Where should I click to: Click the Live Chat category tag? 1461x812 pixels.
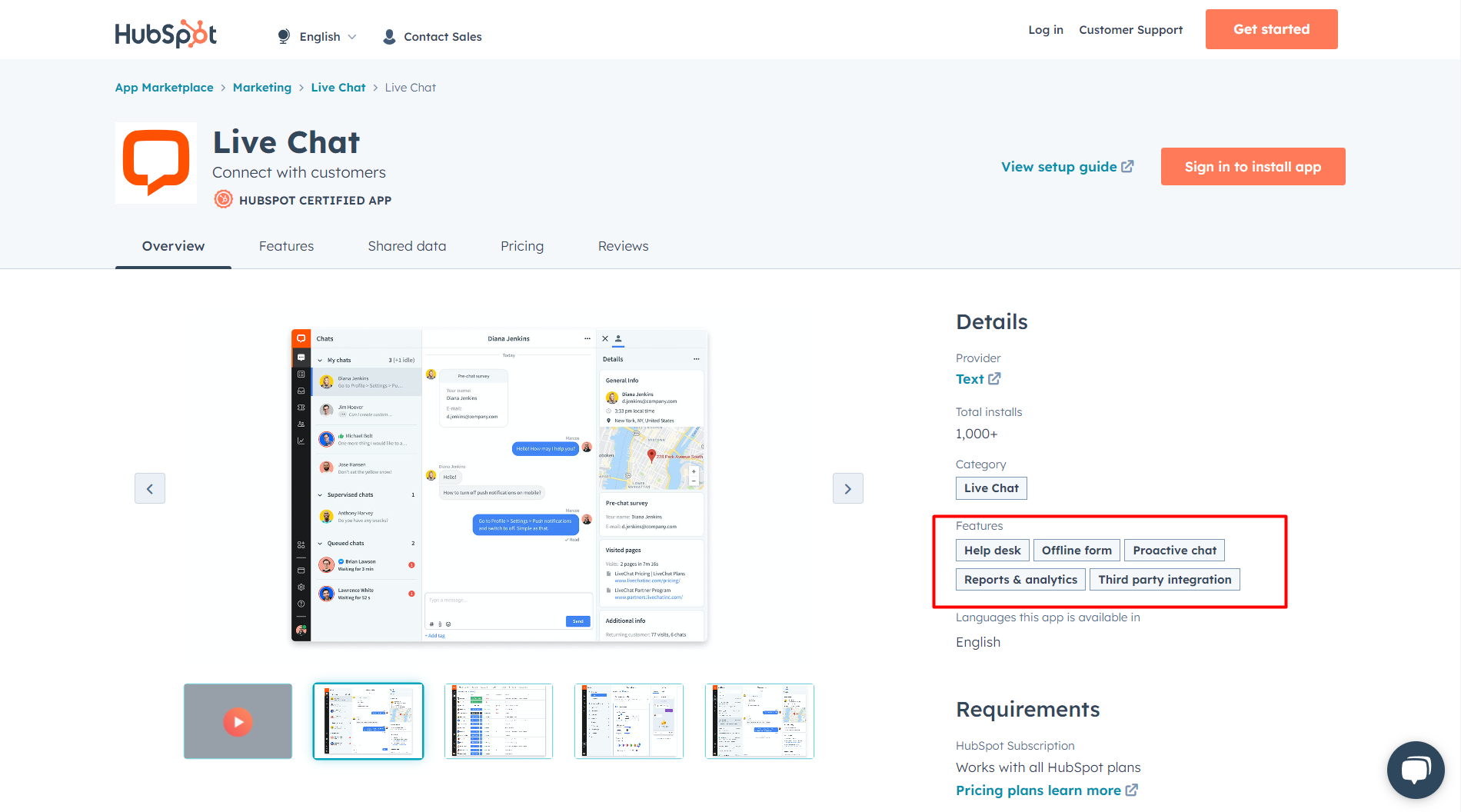(x=991, y=488)
